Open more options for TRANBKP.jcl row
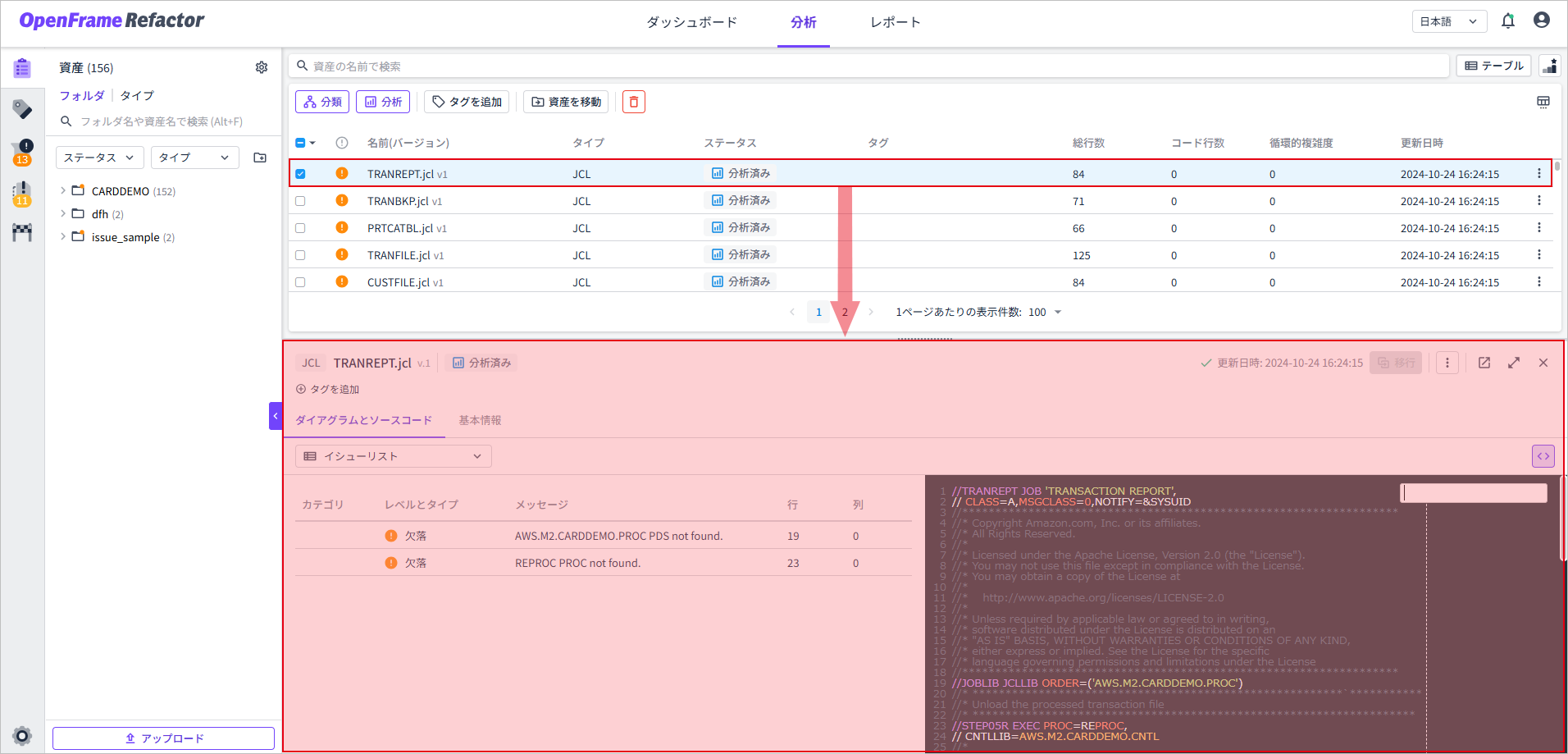The image size is (1568, 754). pos(1539,200)
